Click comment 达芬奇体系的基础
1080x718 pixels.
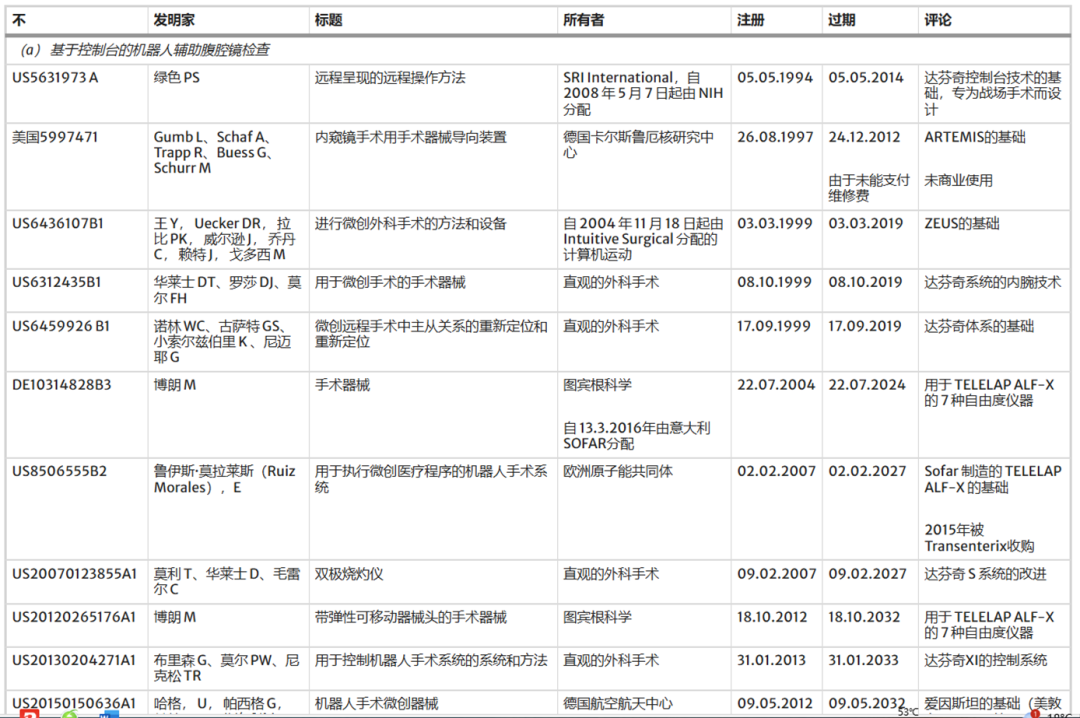(x=979, y=326)
